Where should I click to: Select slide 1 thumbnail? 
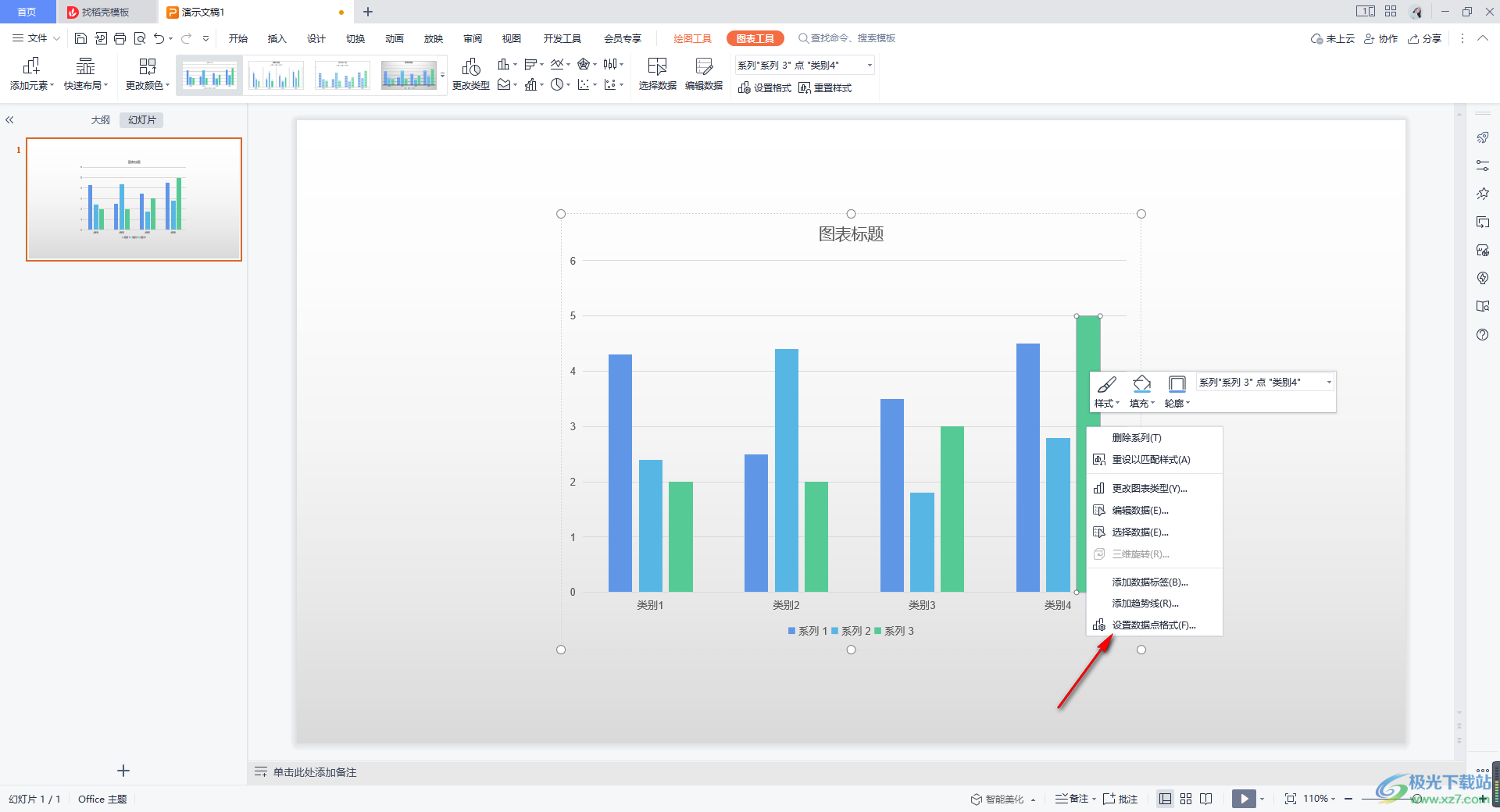[134, 199]
